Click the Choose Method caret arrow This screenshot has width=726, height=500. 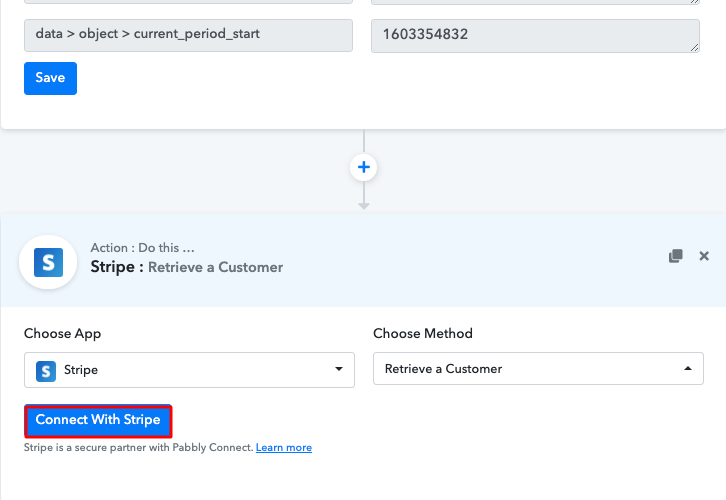pyautogui.click(x=688, y=369)
